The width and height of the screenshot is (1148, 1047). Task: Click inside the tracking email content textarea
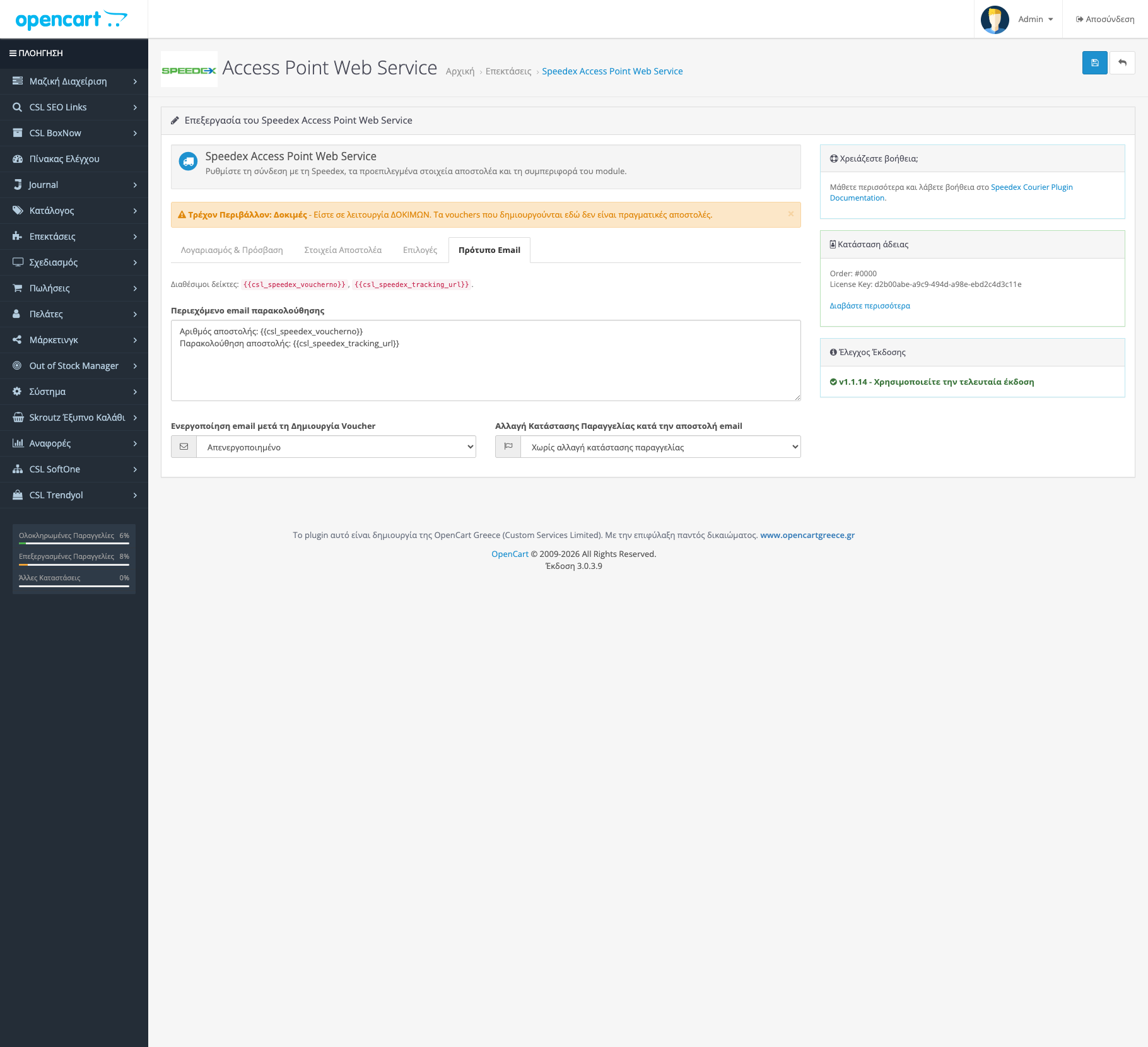486,360
